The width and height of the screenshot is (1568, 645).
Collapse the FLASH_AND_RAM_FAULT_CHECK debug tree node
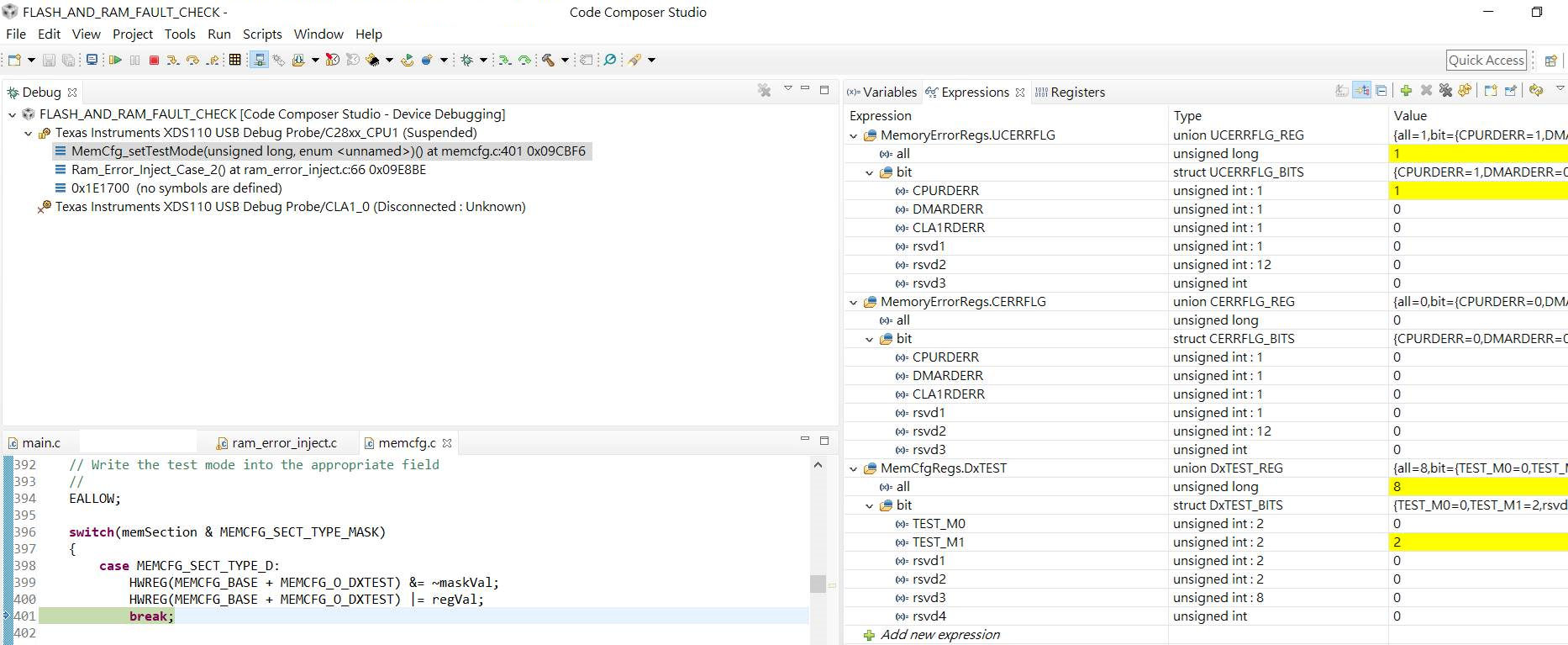tap(13, 114)
